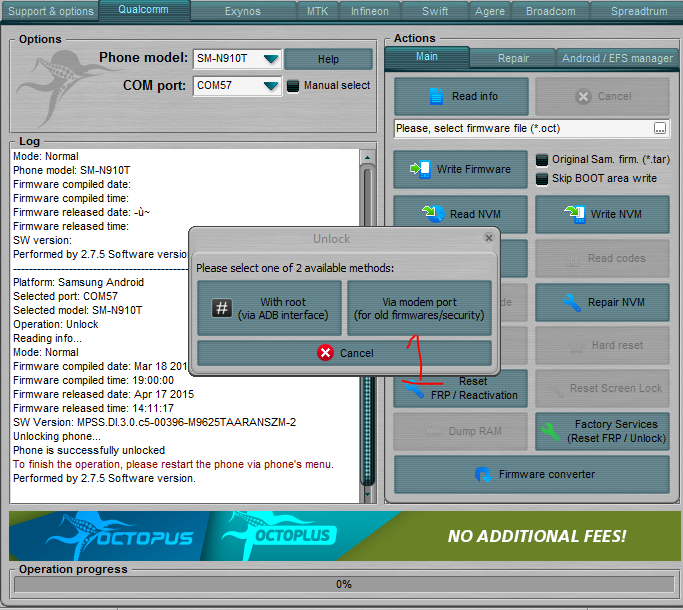Click log line 'Platform: Samsung Android'
Viewport: 683px width, 610px height.
tap(78, 282)
